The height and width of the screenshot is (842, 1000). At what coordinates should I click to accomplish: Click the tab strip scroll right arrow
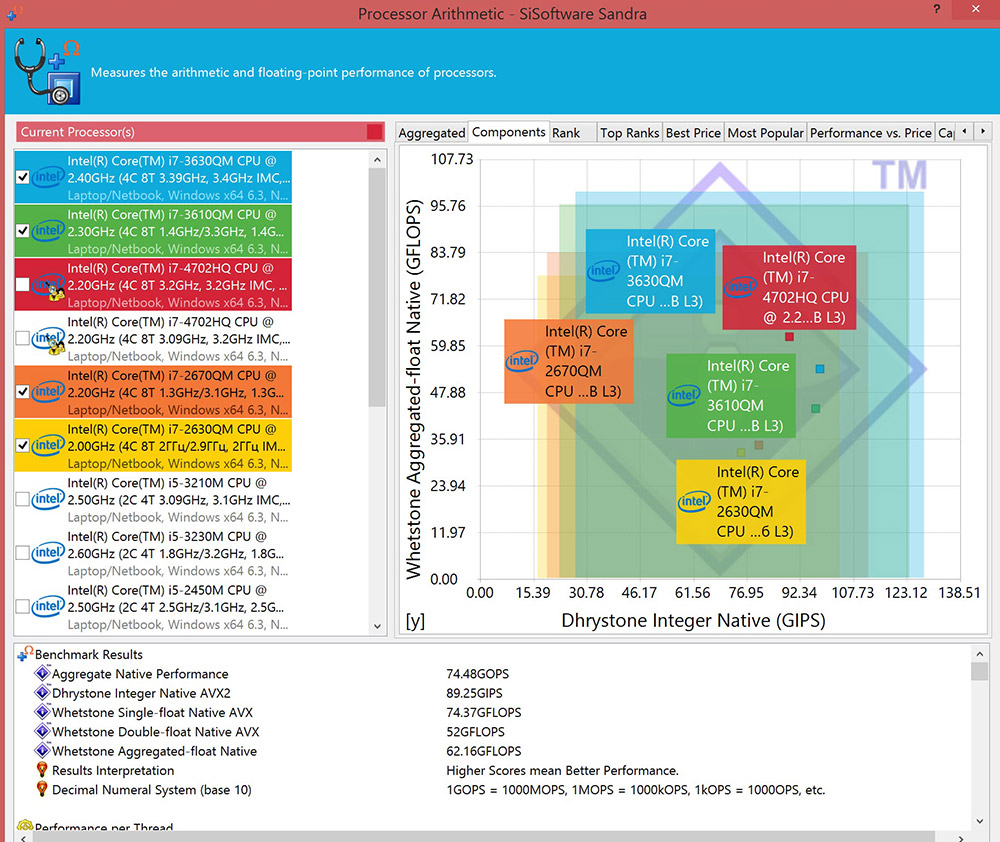point(983,131)
